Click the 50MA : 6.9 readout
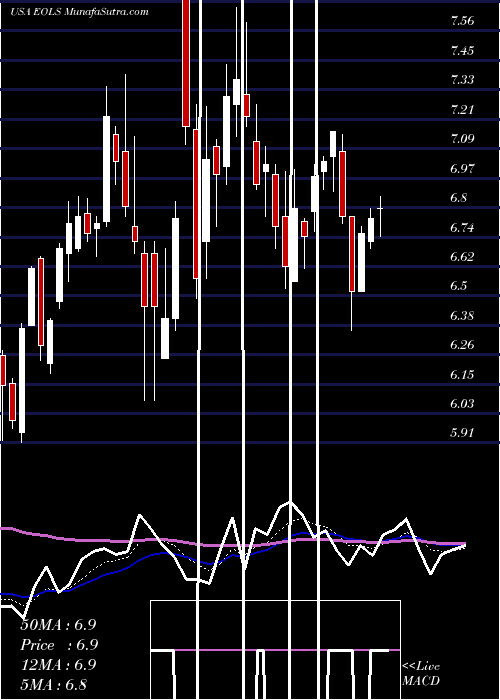Screen dimensions: 500x700 58,625
